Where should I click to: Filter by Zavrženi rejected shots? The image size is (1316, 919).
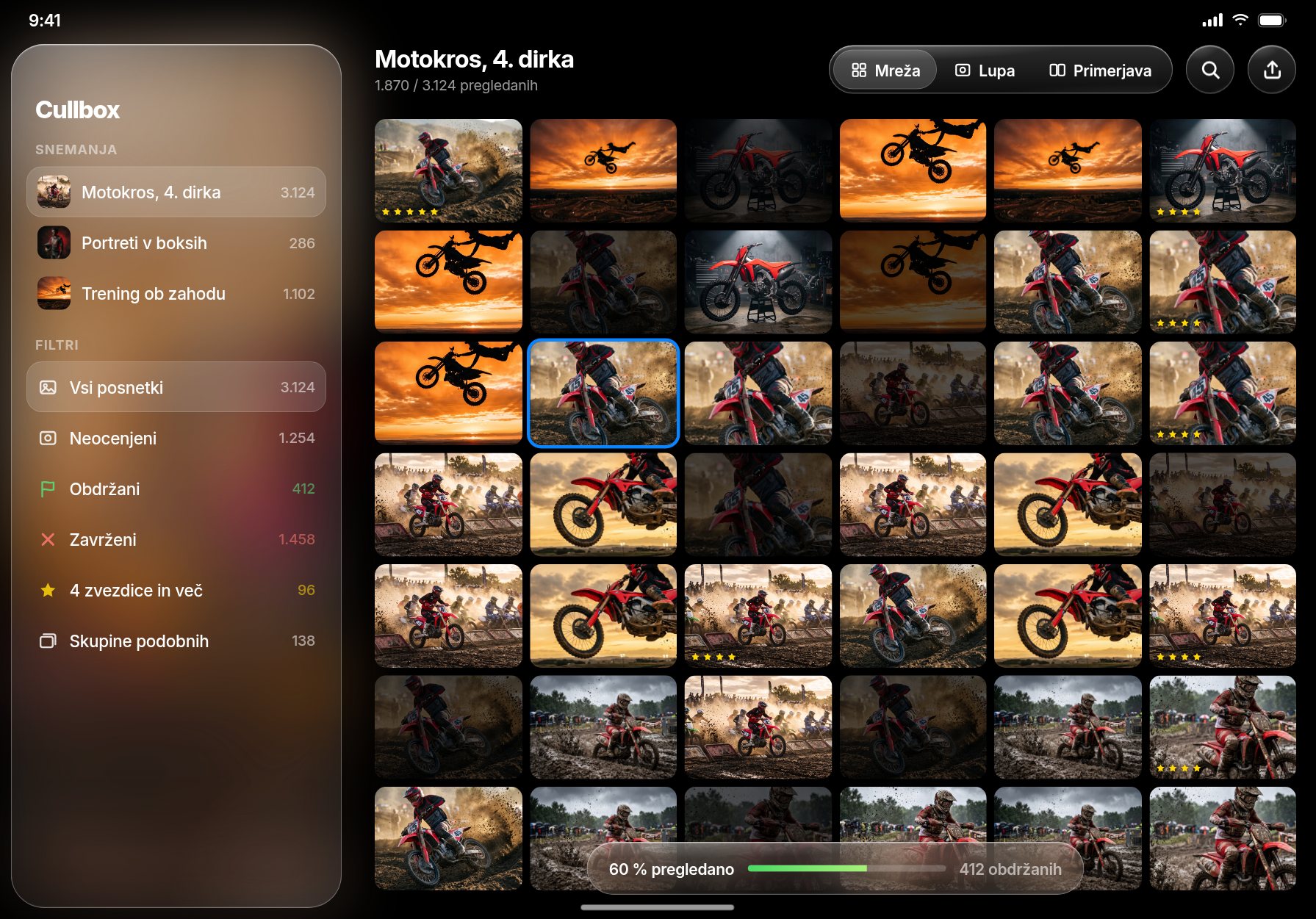[x=176, y=539]
